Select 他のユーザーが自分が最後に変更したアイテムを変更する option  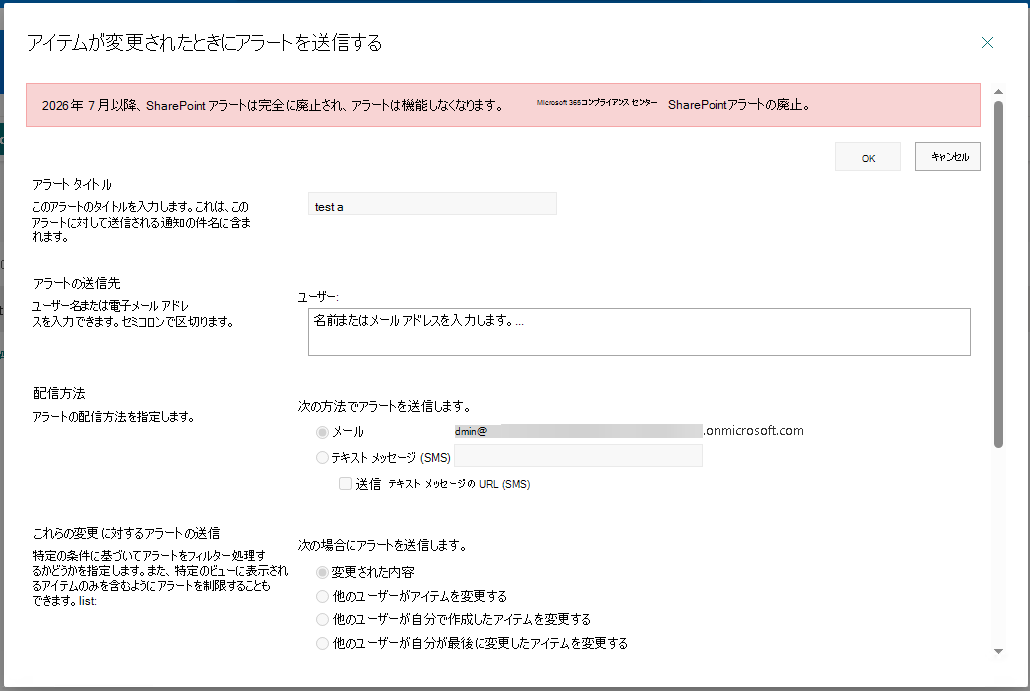pos(322,644)
